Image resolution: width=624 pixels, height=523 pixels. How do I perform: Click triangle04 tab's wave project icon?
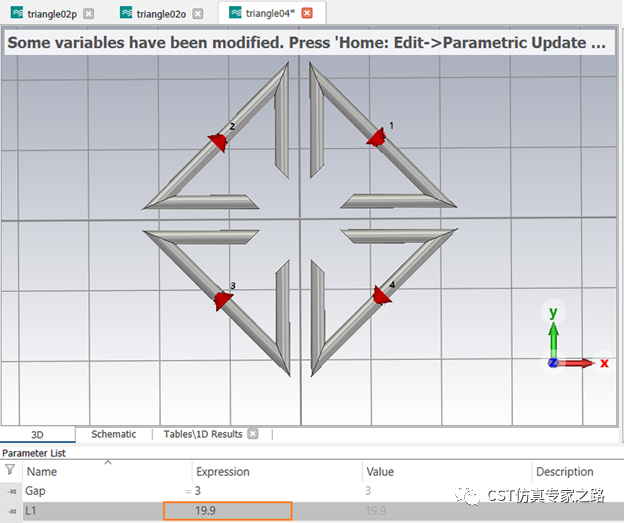(235, 13)
